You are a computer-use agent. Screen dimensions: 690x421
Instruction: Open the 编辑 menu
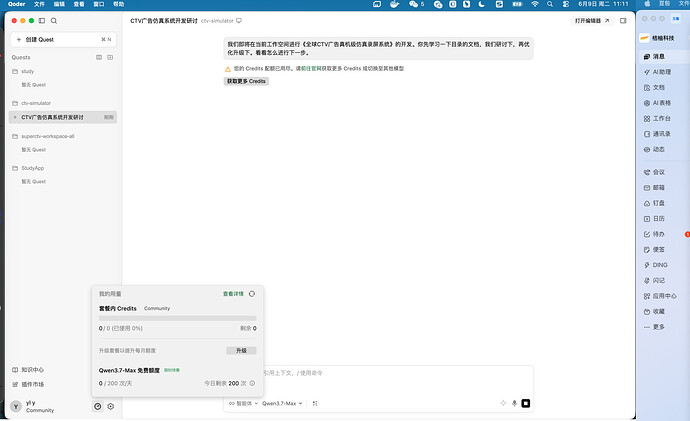click(x=59, y=4)
